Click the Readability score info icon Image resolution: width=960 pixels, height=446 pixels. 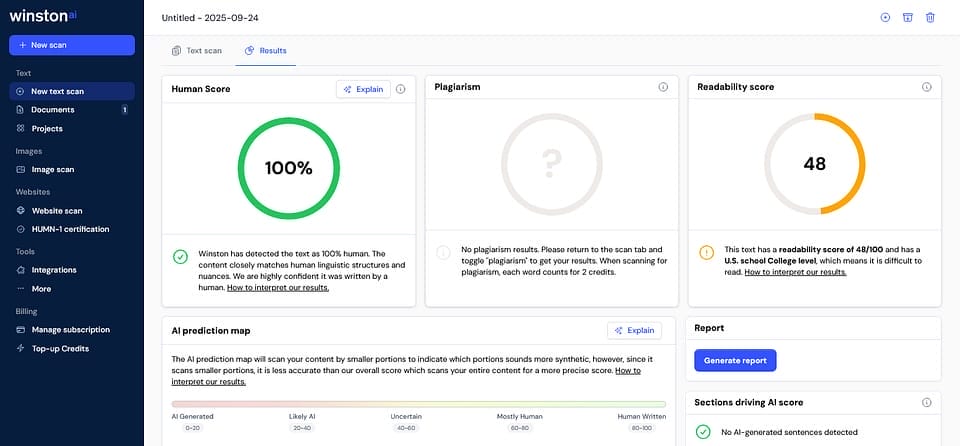coord(926,87)
